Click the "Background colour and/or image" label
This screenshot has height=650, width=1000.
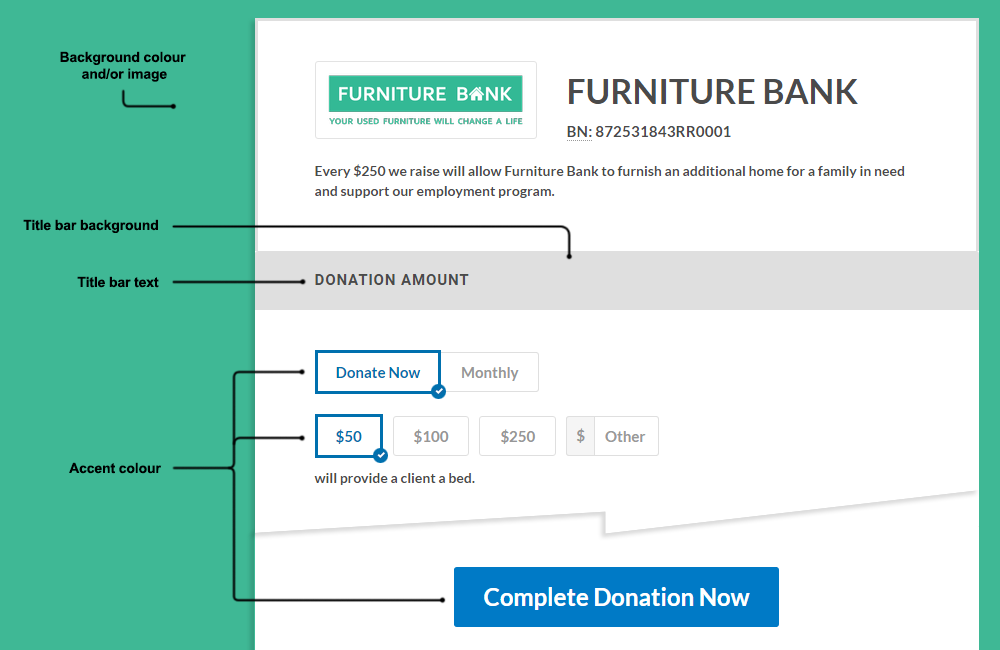[123, 66]
